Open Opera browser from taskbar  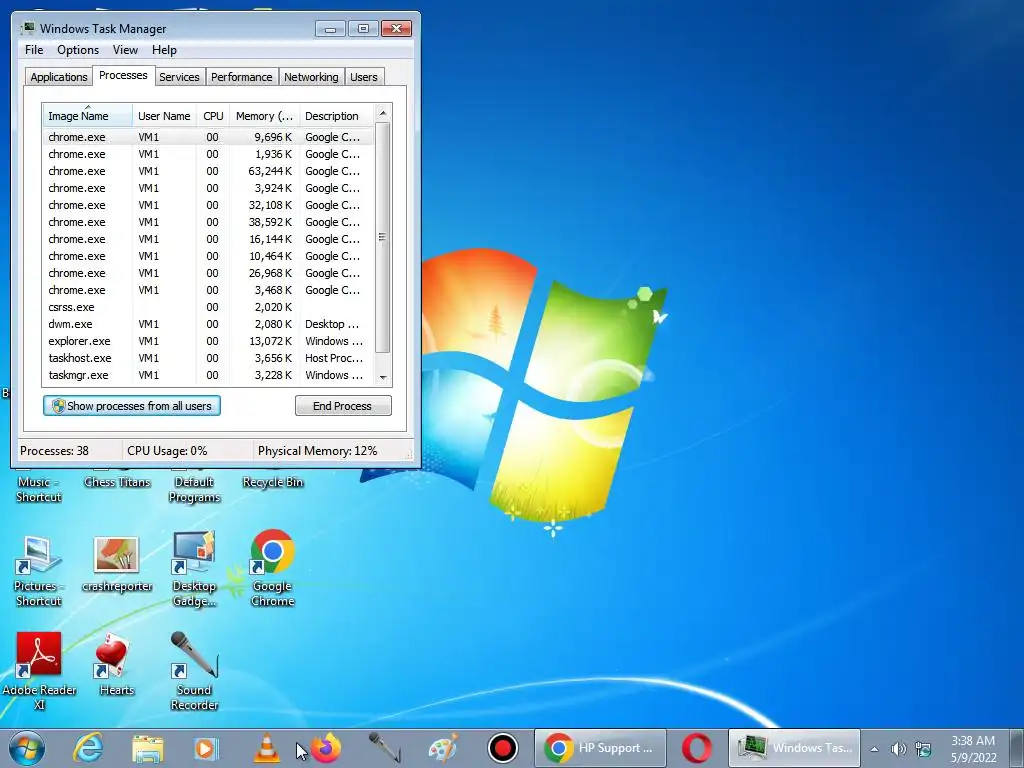pyautogui.click(x=697, y=748)
